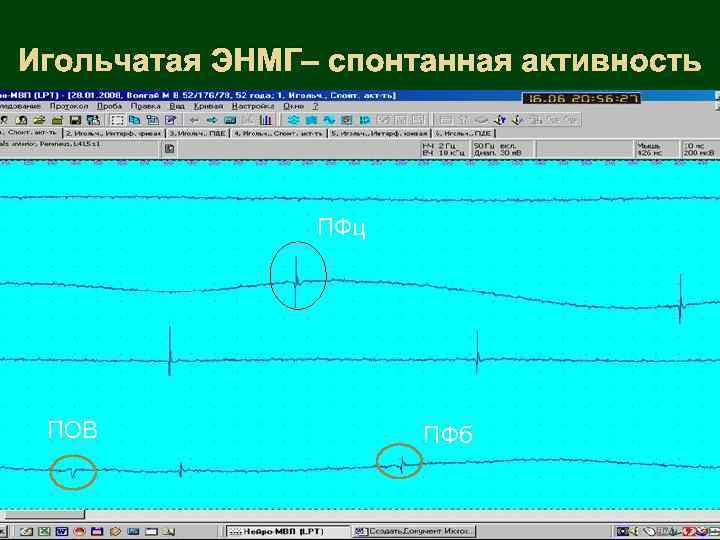Open the Вид menu

coord(177,106)
